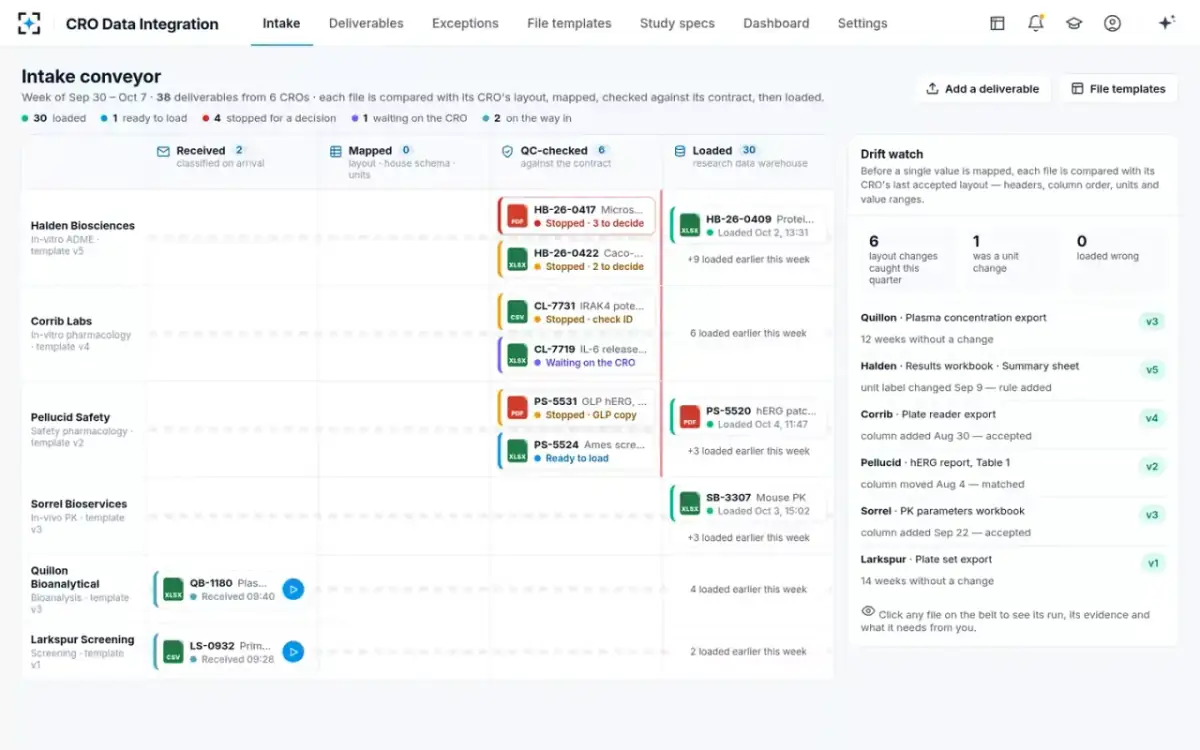Open the File templates tab
The height and width of the screenshot is (750, 1200).
point(569,23)
